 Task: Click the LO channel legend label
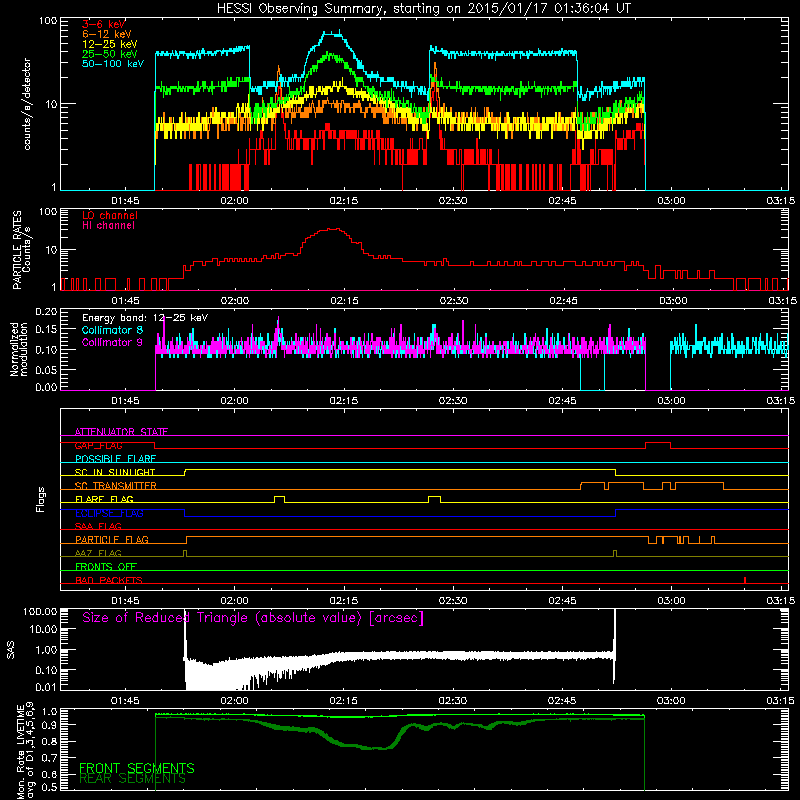click(x=110, y=215)
